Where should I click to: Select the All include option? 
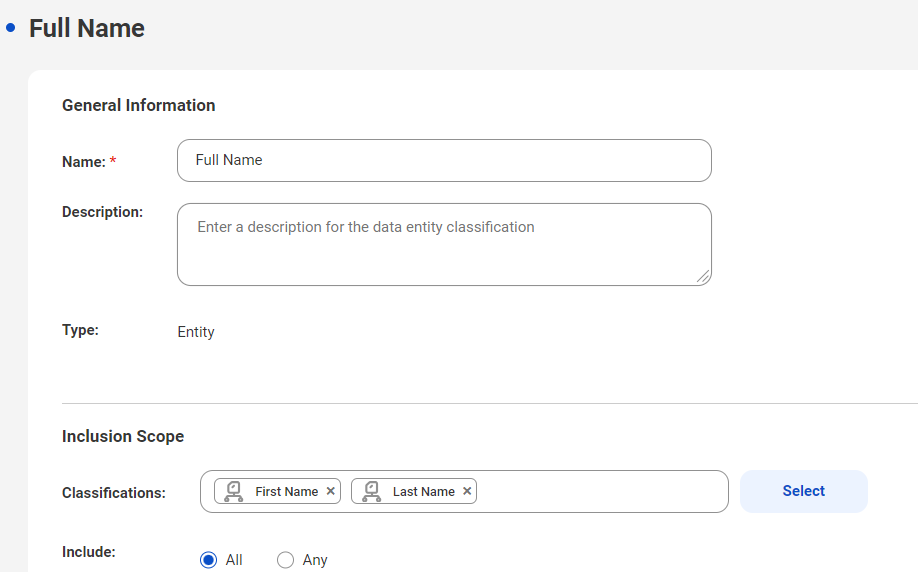click(208, 560)
